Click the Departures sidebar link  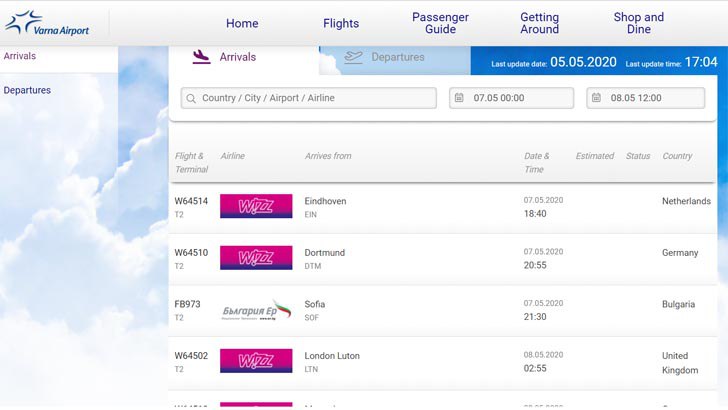(27, 90)
